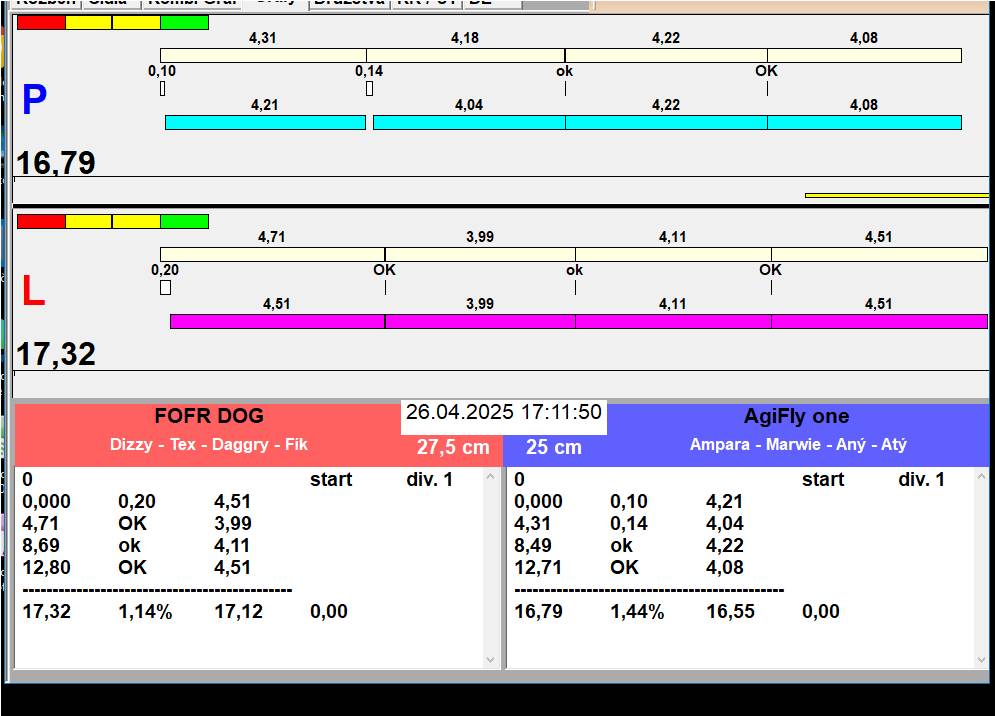Click the small marker box under 0,14
995x716 pixels.
(369, 88)
